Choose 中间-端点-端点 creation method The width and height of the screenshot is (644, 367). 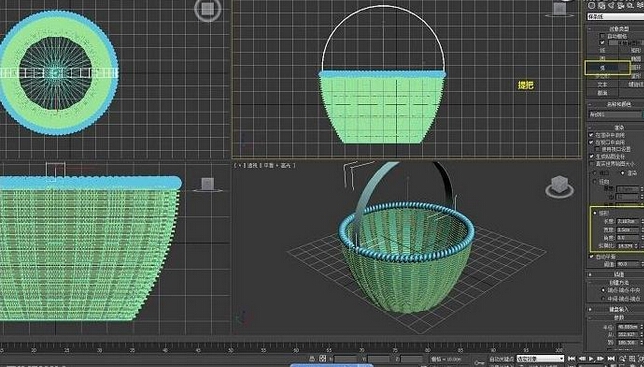tap(603, 298)
